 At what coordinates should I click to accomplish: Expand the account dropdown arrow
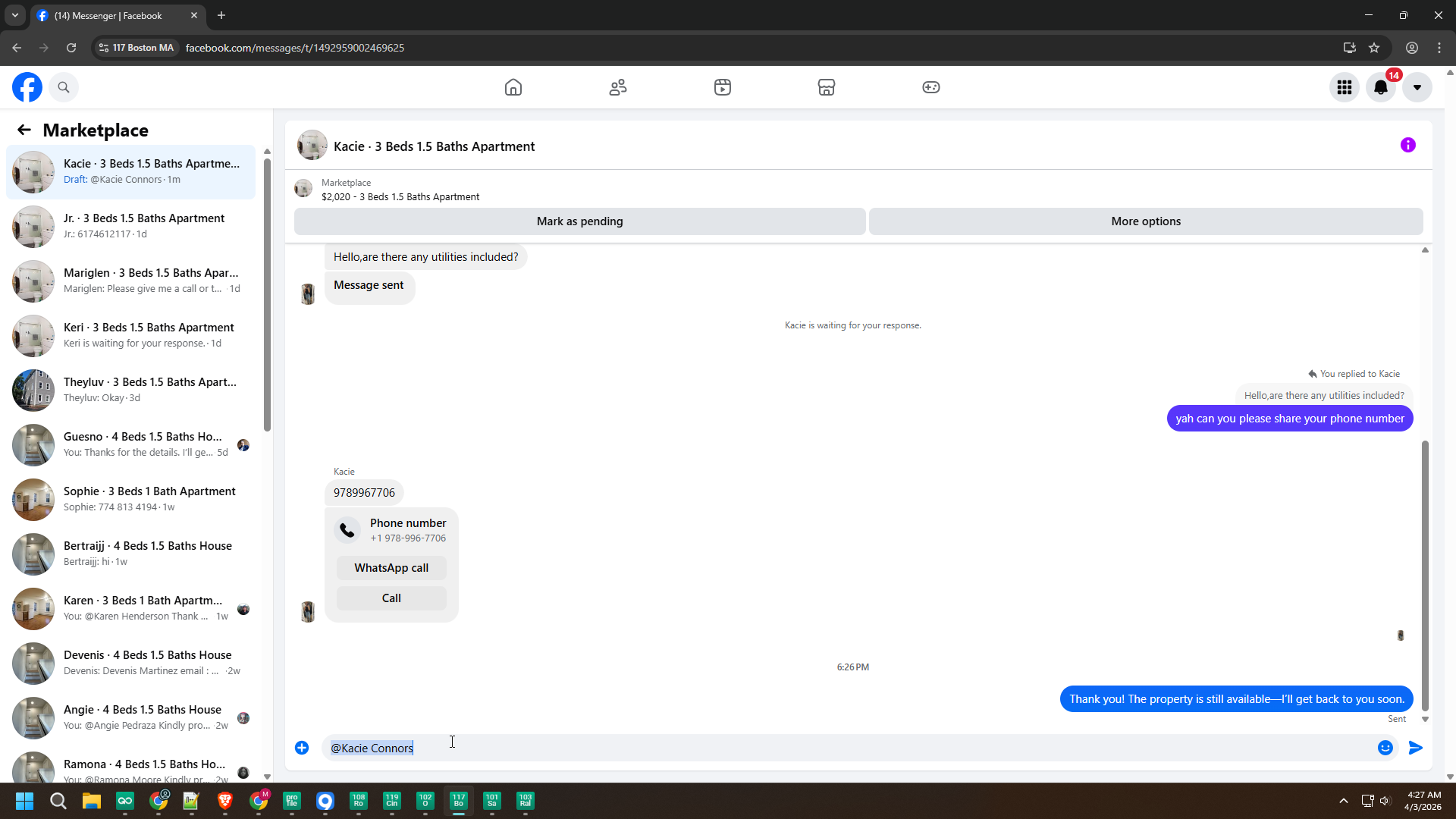pos(1417,87)
